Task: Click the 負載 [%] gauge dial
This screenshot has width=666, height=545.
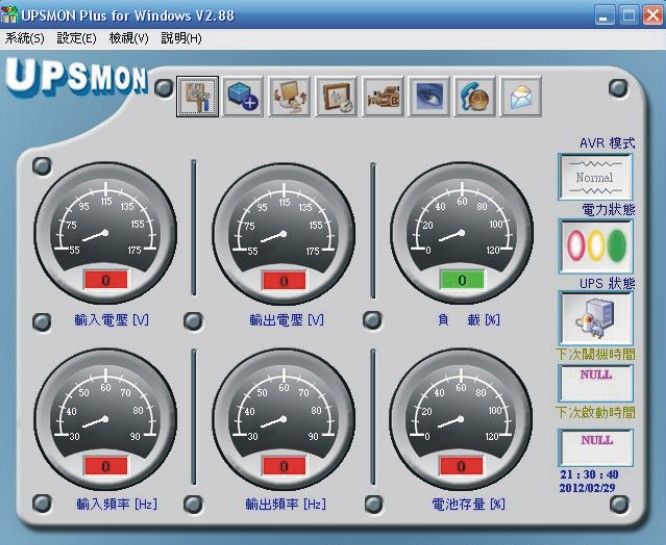Action: tap(462, 233)
